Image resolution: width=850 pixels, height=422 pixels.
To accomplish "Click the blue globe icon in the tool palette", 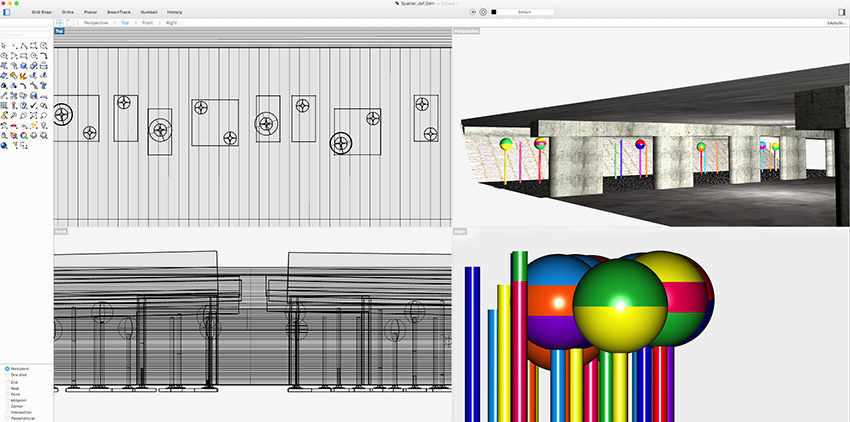I will coord(5,145).
